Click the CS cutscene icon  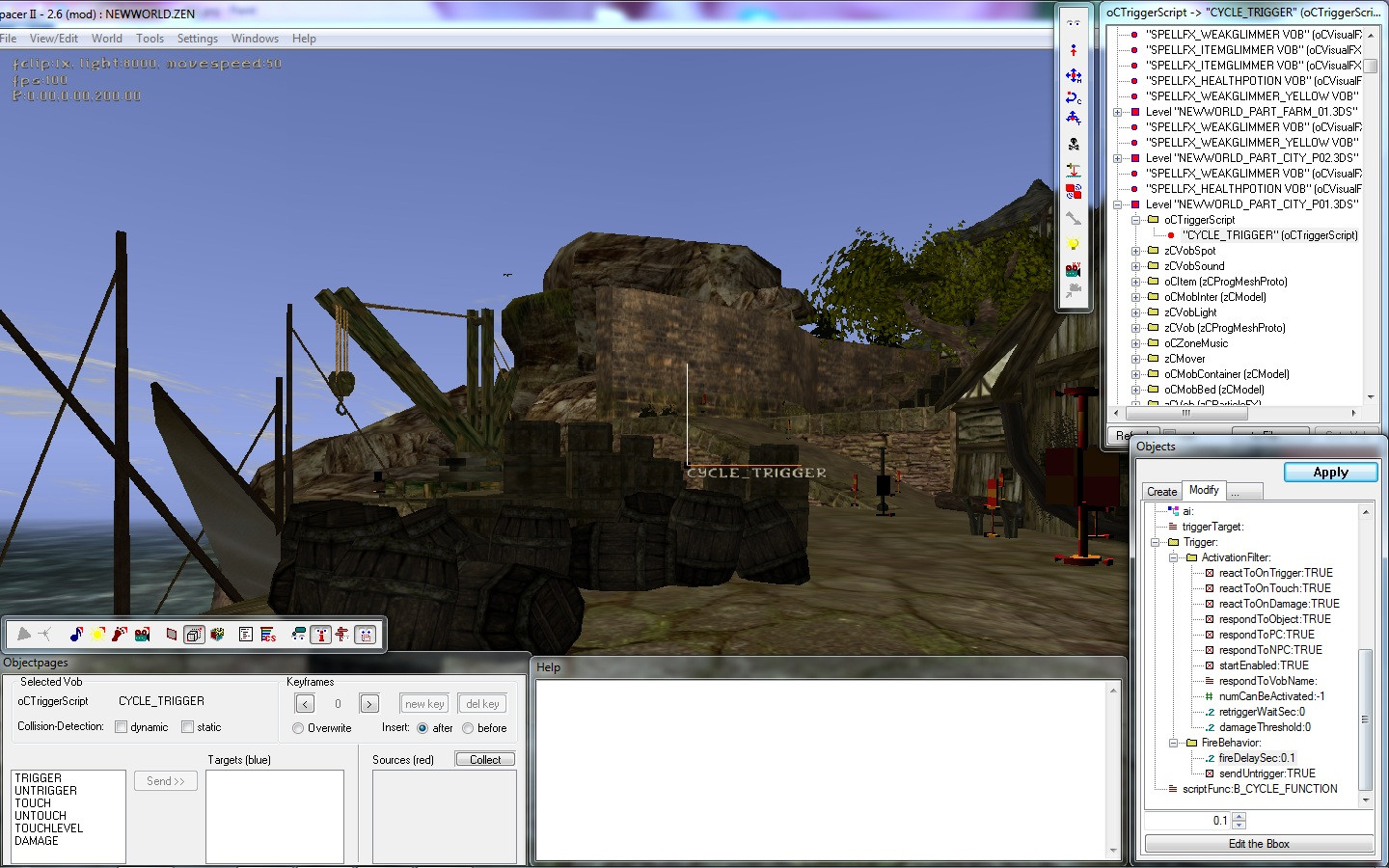268,634
